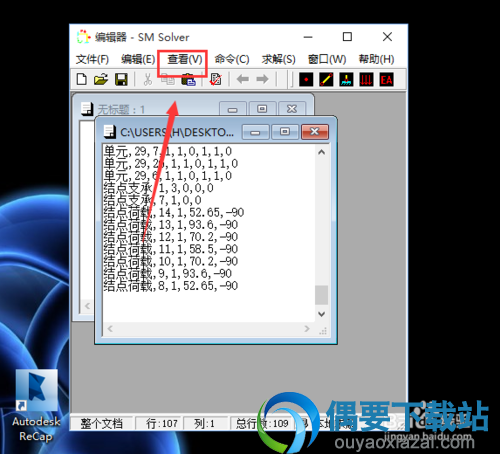
Task: Open the 文件(F) menu
Action: click(x=92, y=59)
